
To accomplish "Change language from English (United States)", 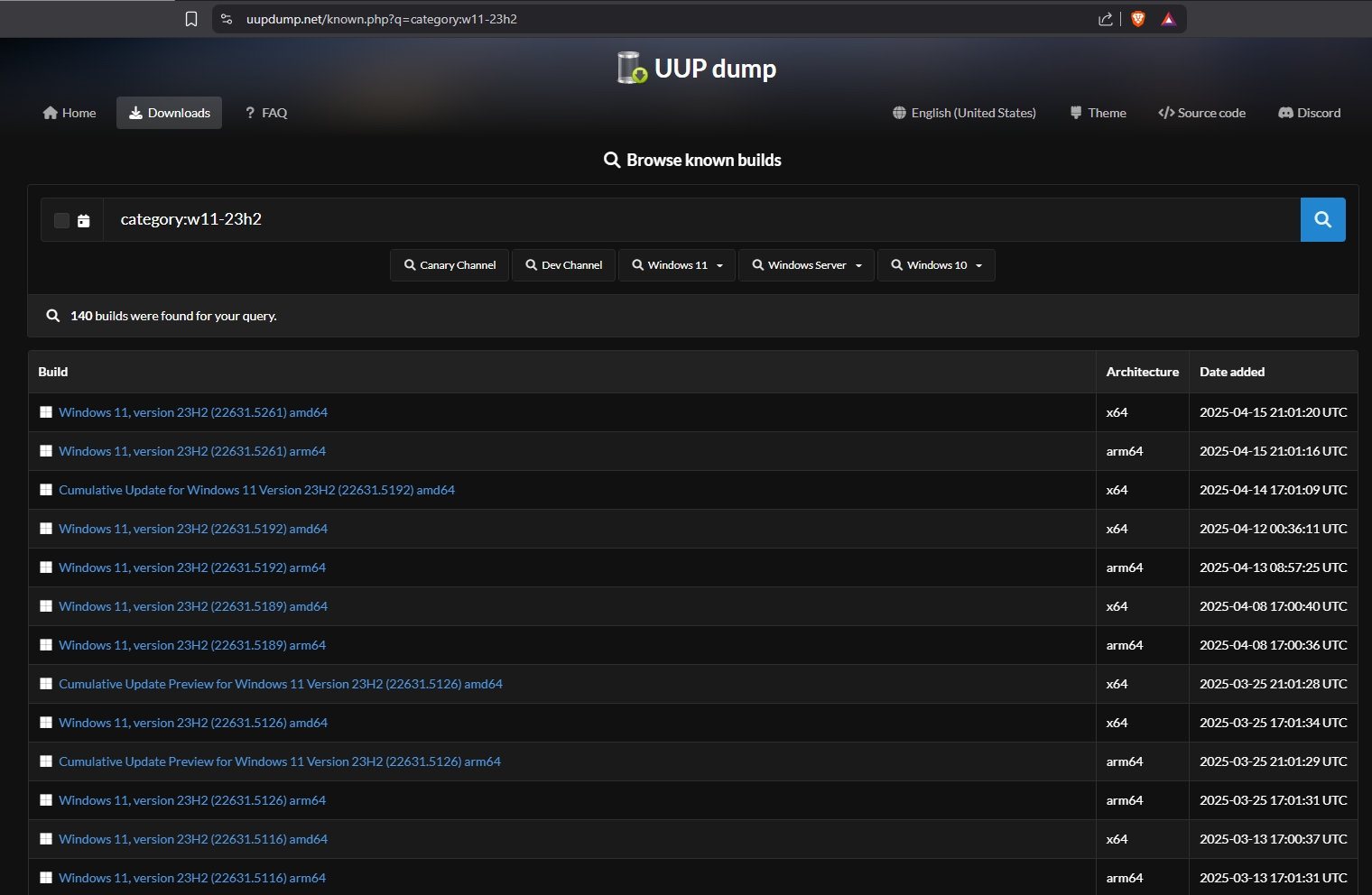I will click(964, 113).
